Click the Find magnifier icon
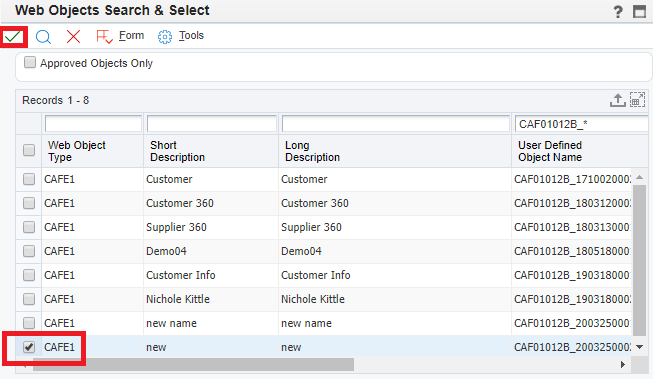 click(x=43, y=37)
